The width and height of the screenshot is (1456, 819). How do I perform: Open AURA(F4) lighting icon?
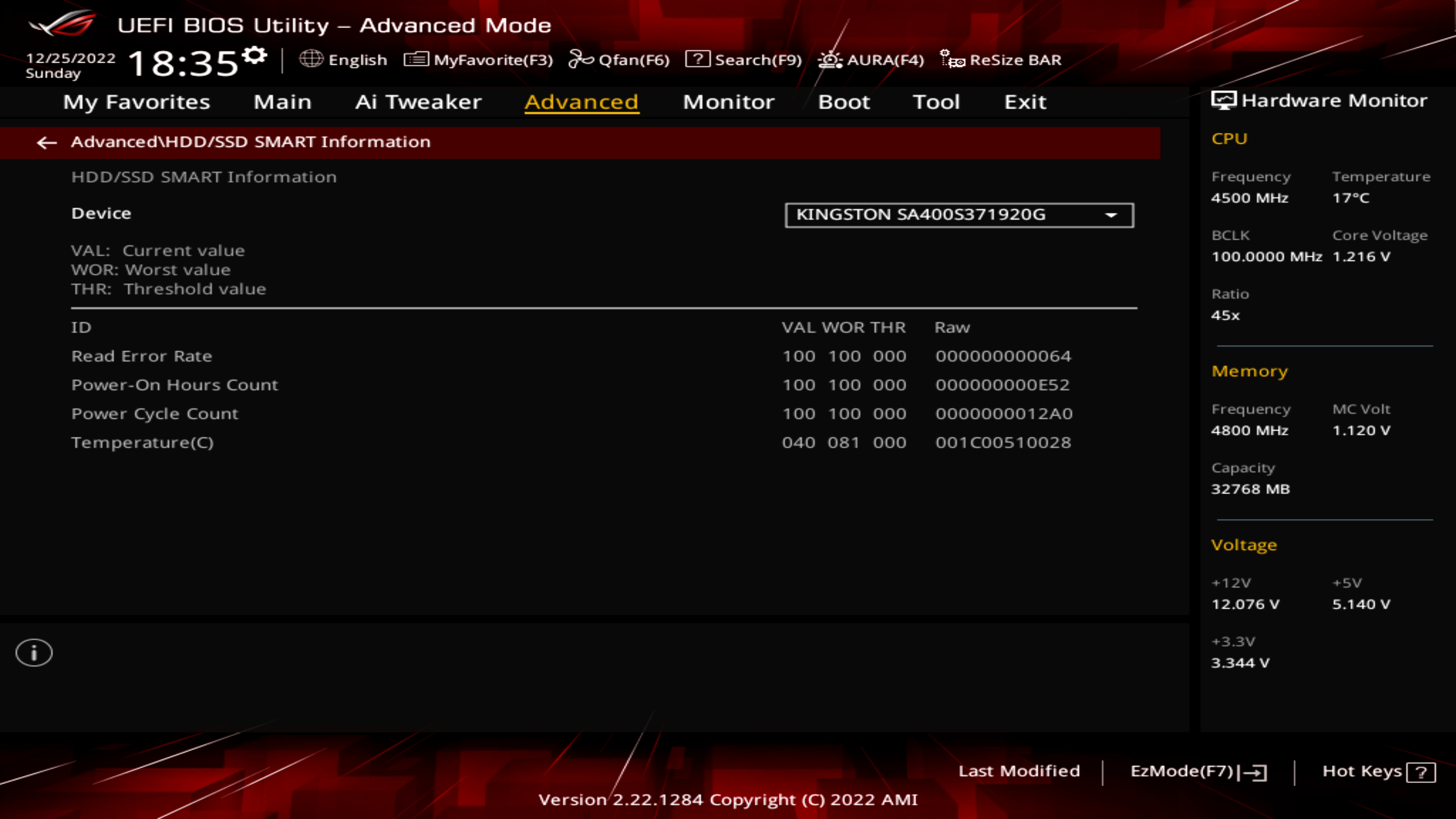point(830,60)
